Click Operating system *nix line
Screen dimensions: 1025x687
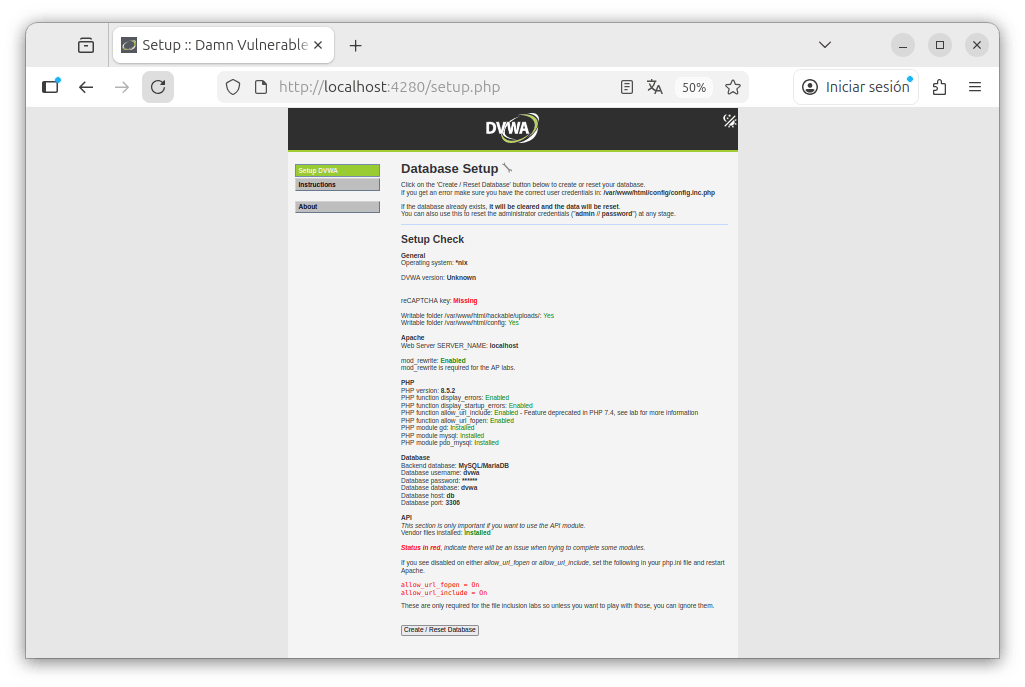434,263
